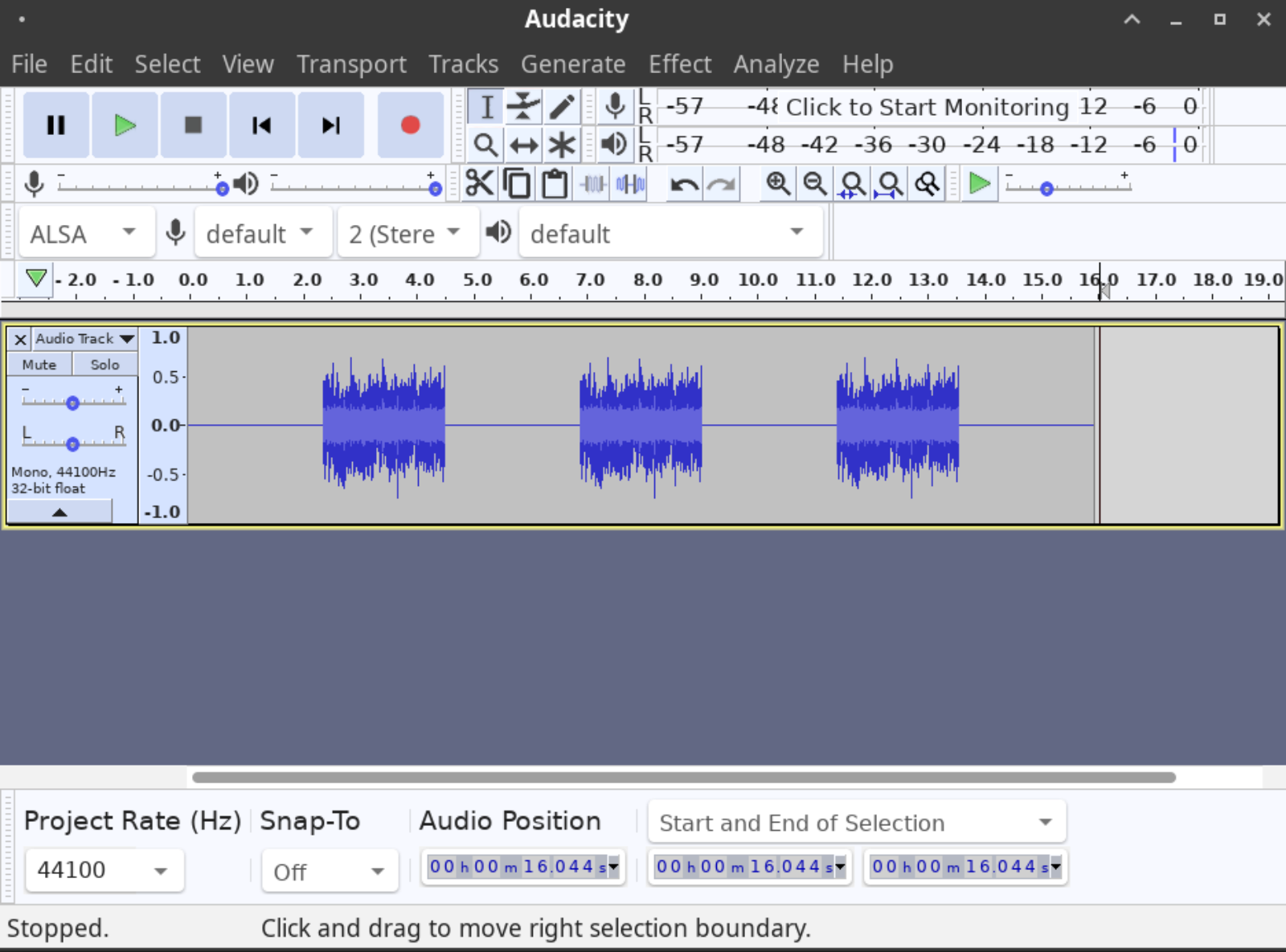Select the Time Shift tool

coord(524,145)
